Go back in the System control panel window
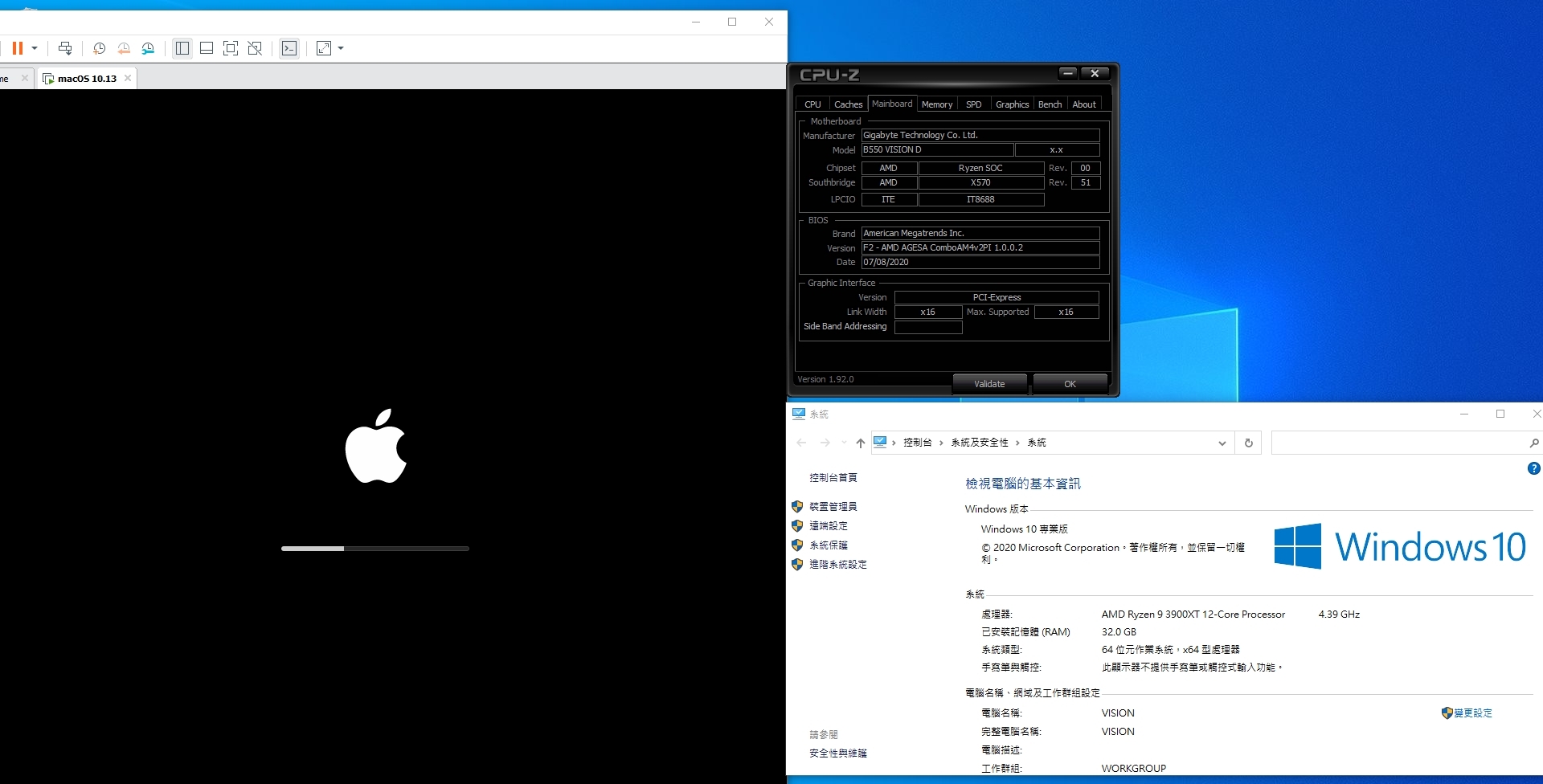This screenshot has width=1543, height=784. coord(801,443)
